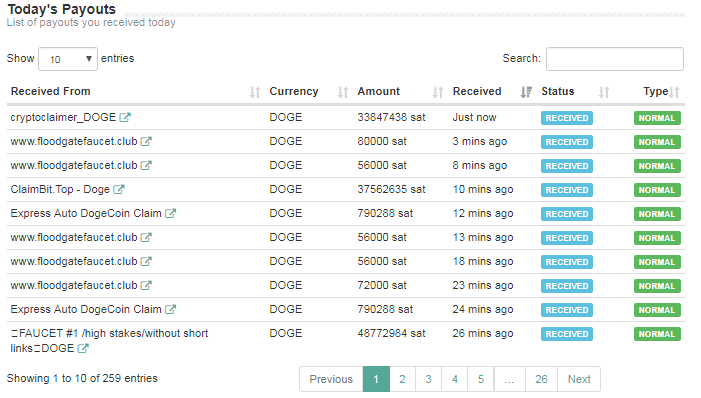Sort by the Type column arrows
This screenshot has height=398, width=701.
coord(675,92)
